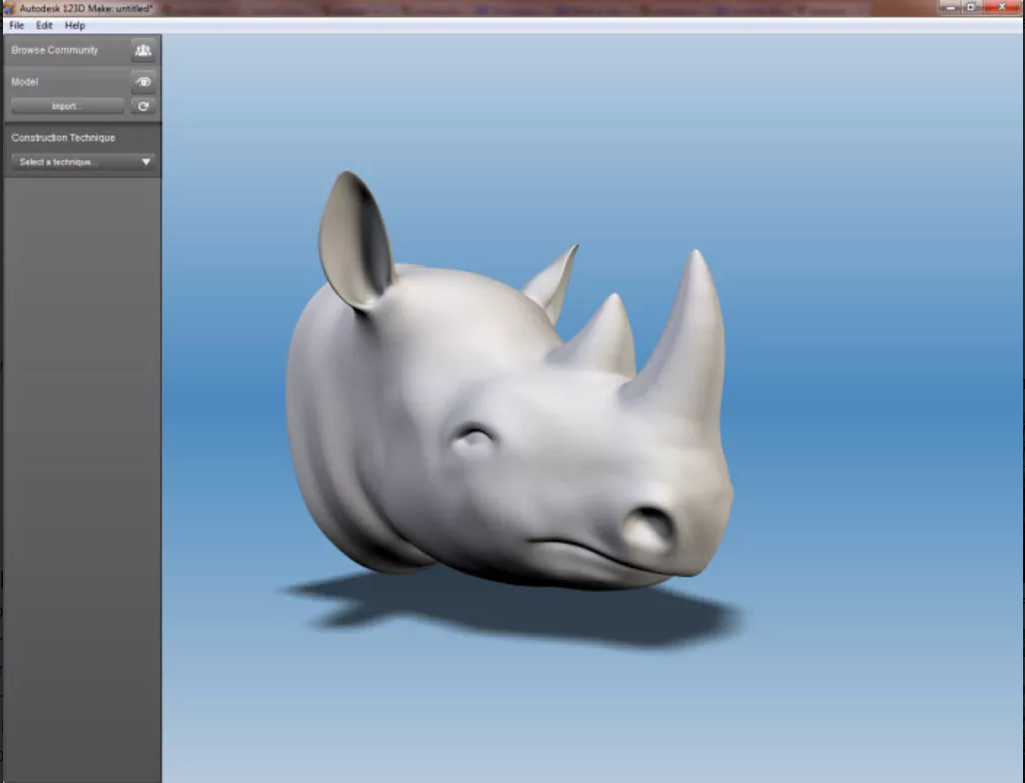Click the Import button

click(x=67, y=107)
